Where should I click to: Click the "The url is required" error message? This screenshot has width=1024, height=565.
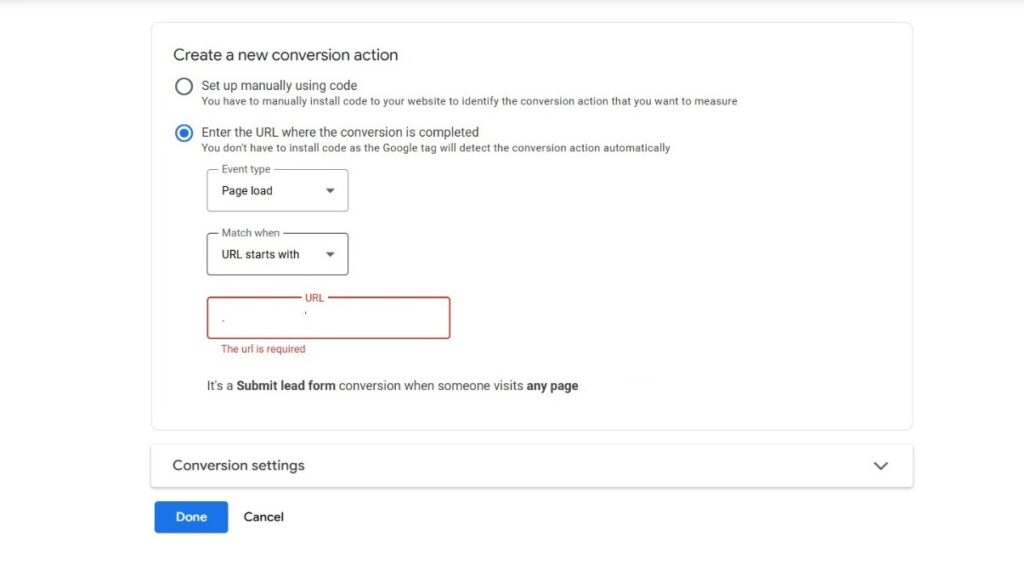point(263,350)
